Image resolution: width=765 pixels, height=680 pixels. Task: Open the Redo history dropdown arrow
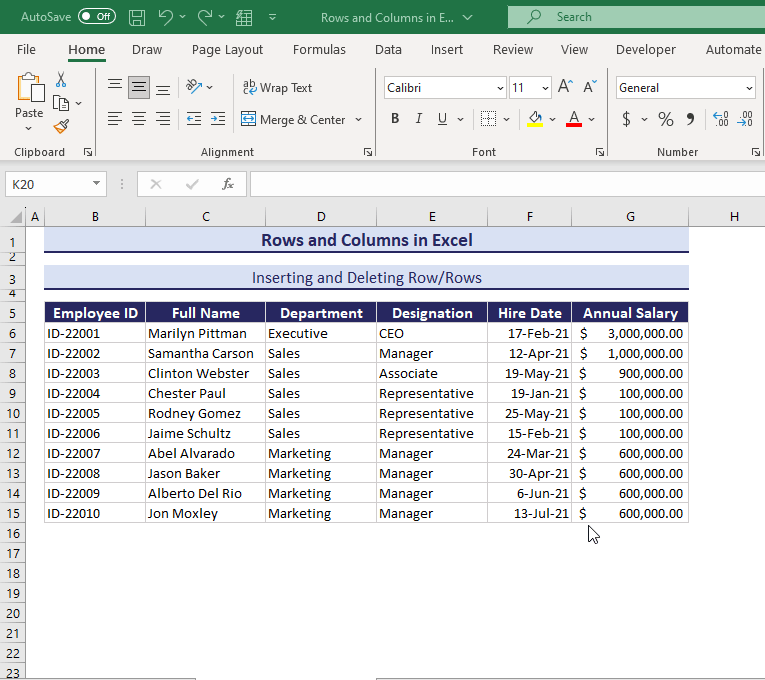pyautogui.click(x=221, y=17)
